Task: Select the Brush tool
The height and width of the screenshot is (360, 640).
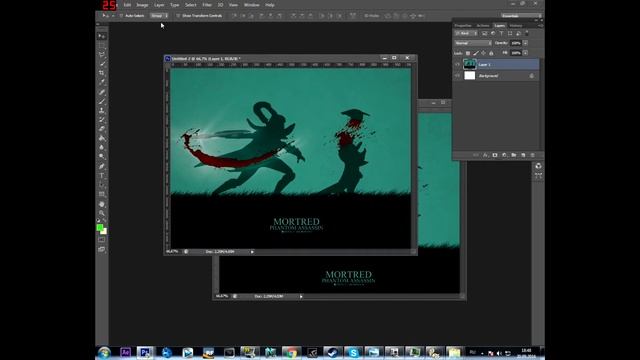Action: point(102,101)
